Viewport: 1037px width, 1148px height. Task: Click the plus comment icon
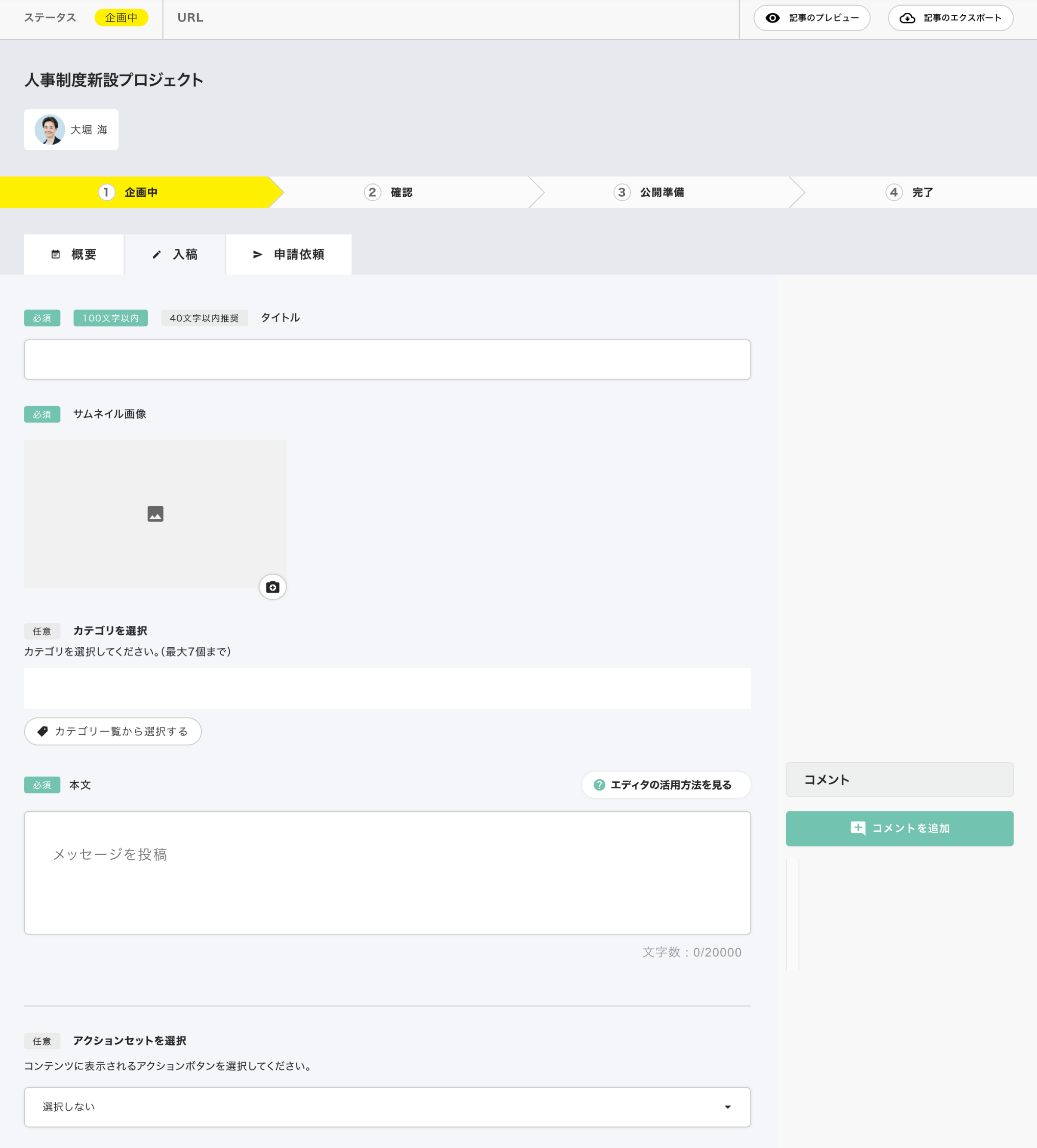tap(858, 828)
